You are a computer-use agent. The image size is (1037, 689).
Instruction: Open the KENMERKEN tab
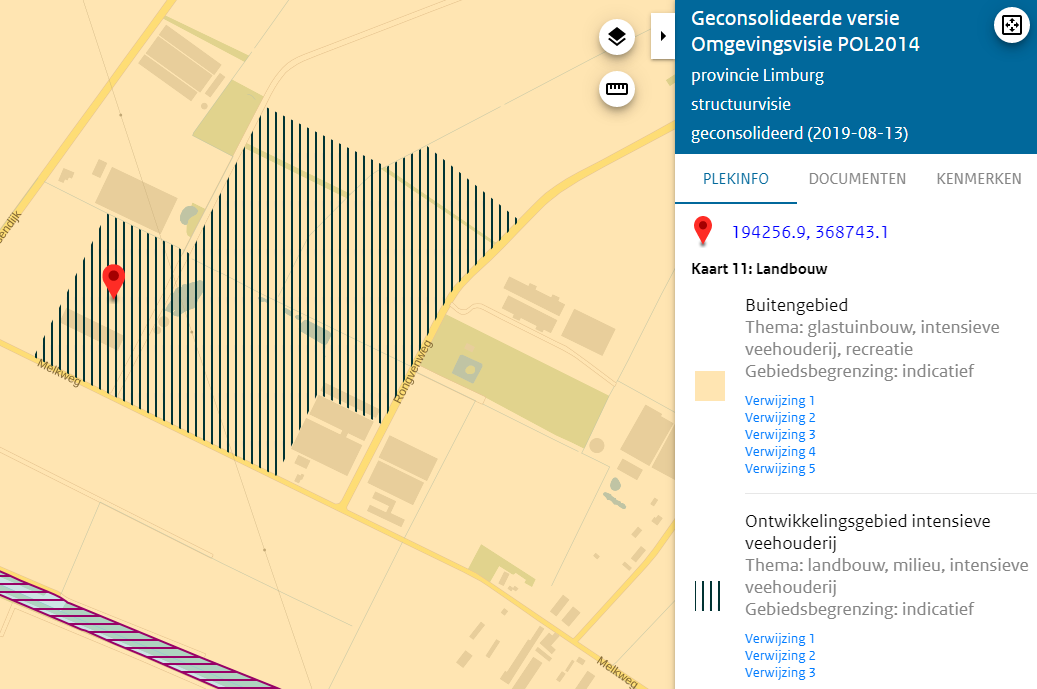[979, 179]
